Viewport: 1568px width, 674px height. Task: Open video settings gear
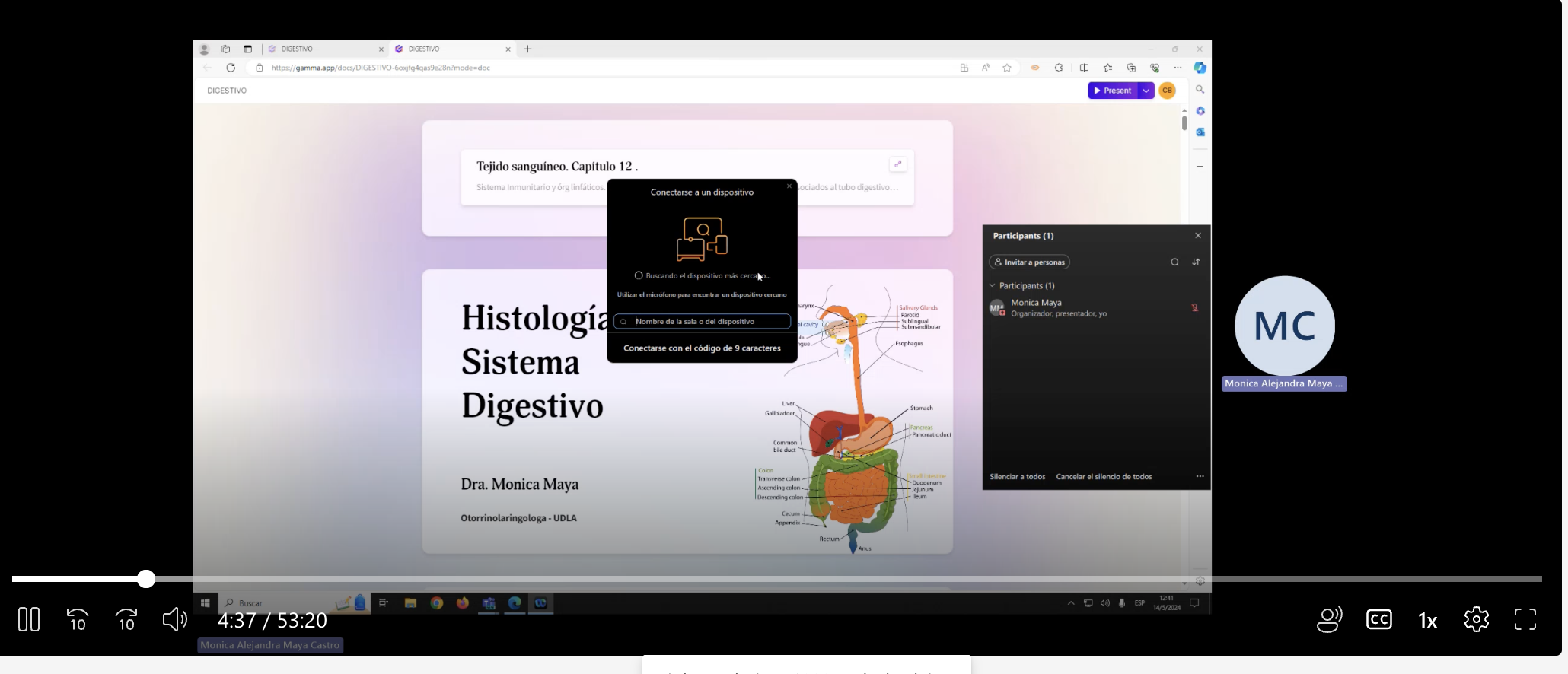(1476, 619)
